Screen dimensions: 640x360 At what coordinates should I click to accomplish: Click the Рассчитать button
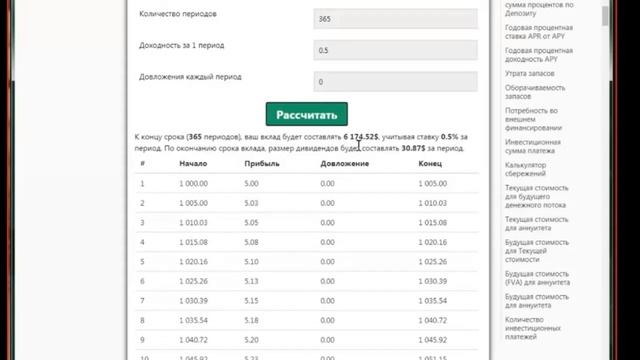click(x=307, y=114)
